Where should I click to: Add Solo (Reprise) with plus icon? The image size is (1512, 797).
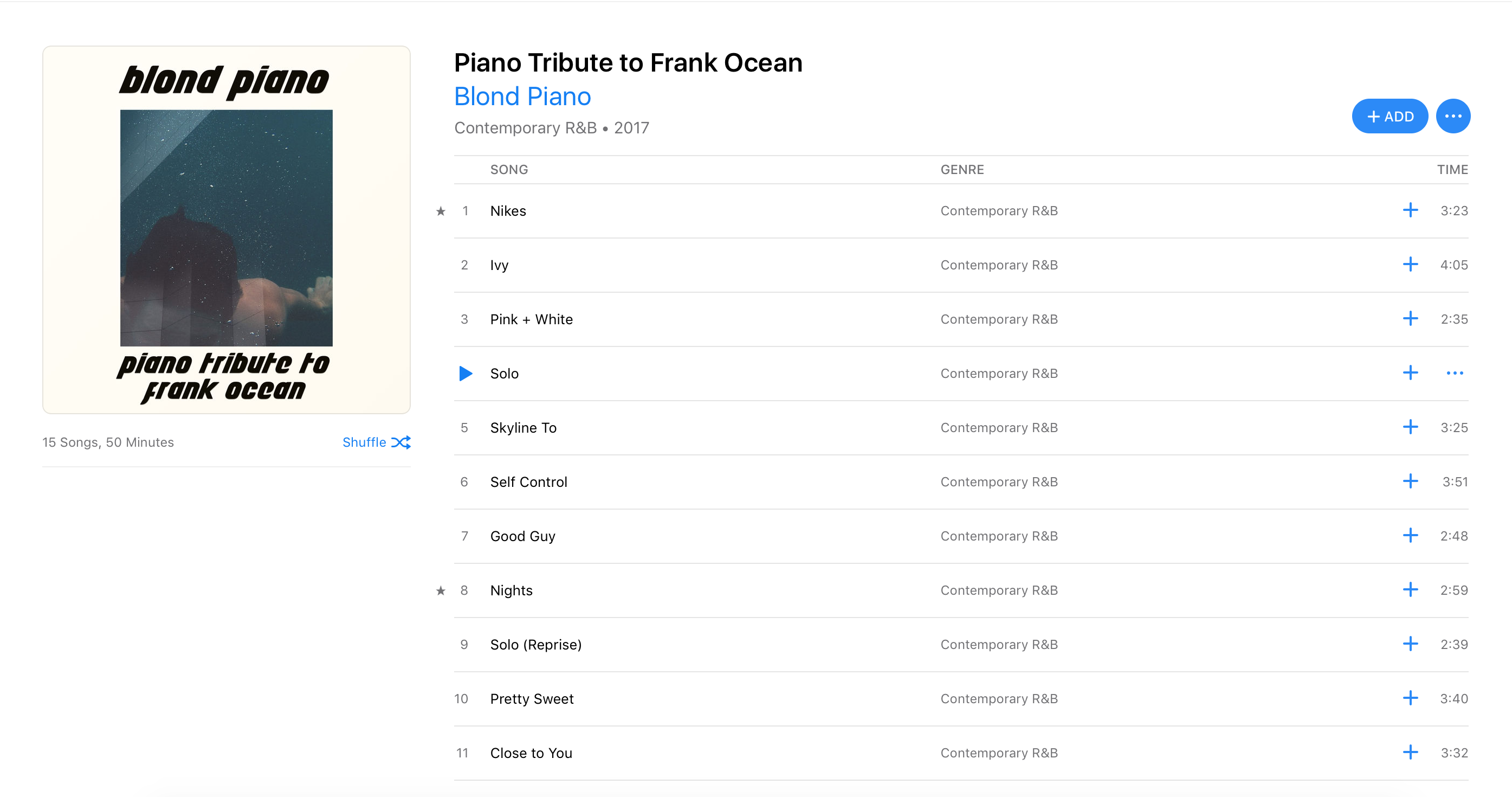coord(1410,644)
